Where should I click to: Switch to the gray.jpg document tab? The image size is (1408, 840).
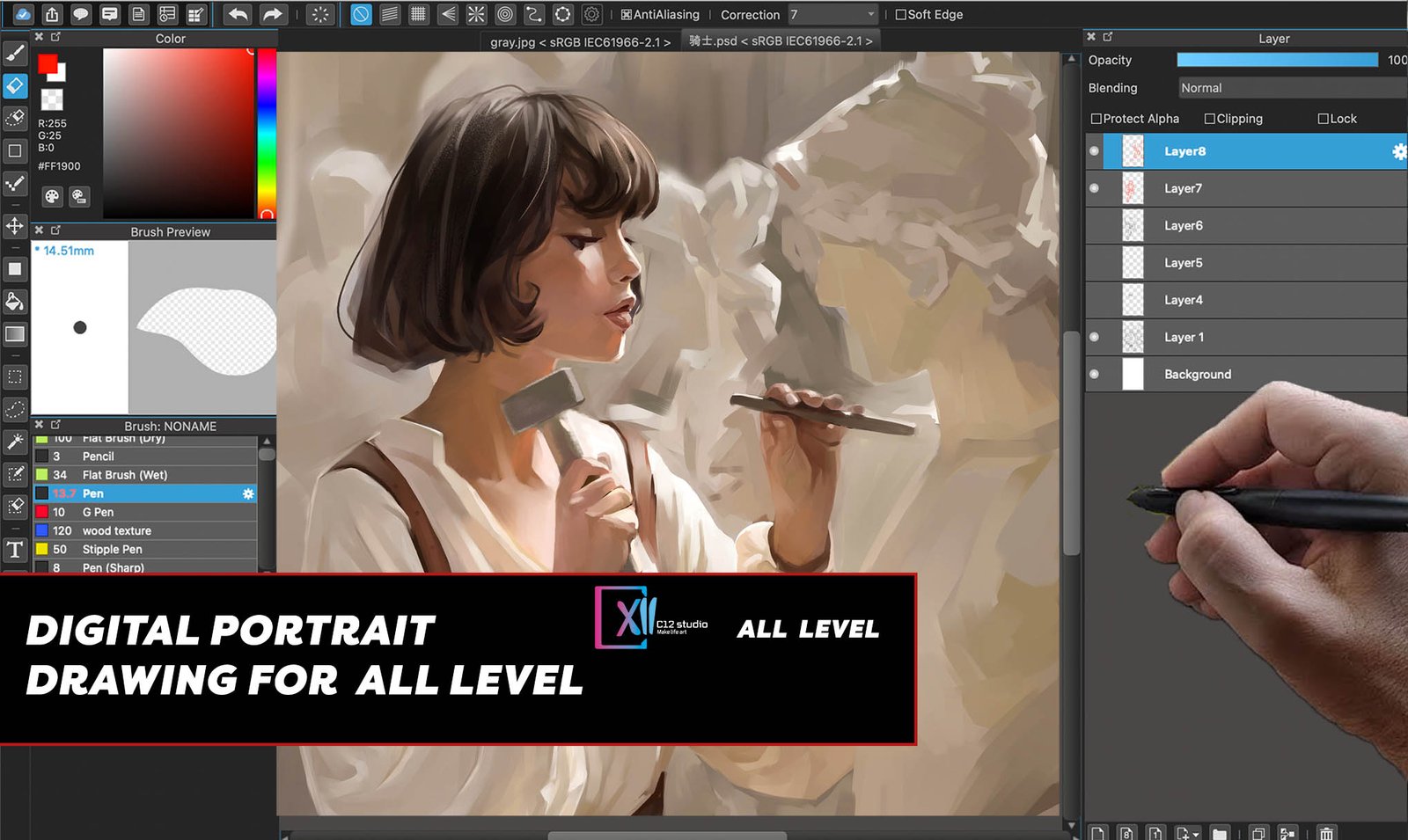[580, 41]
